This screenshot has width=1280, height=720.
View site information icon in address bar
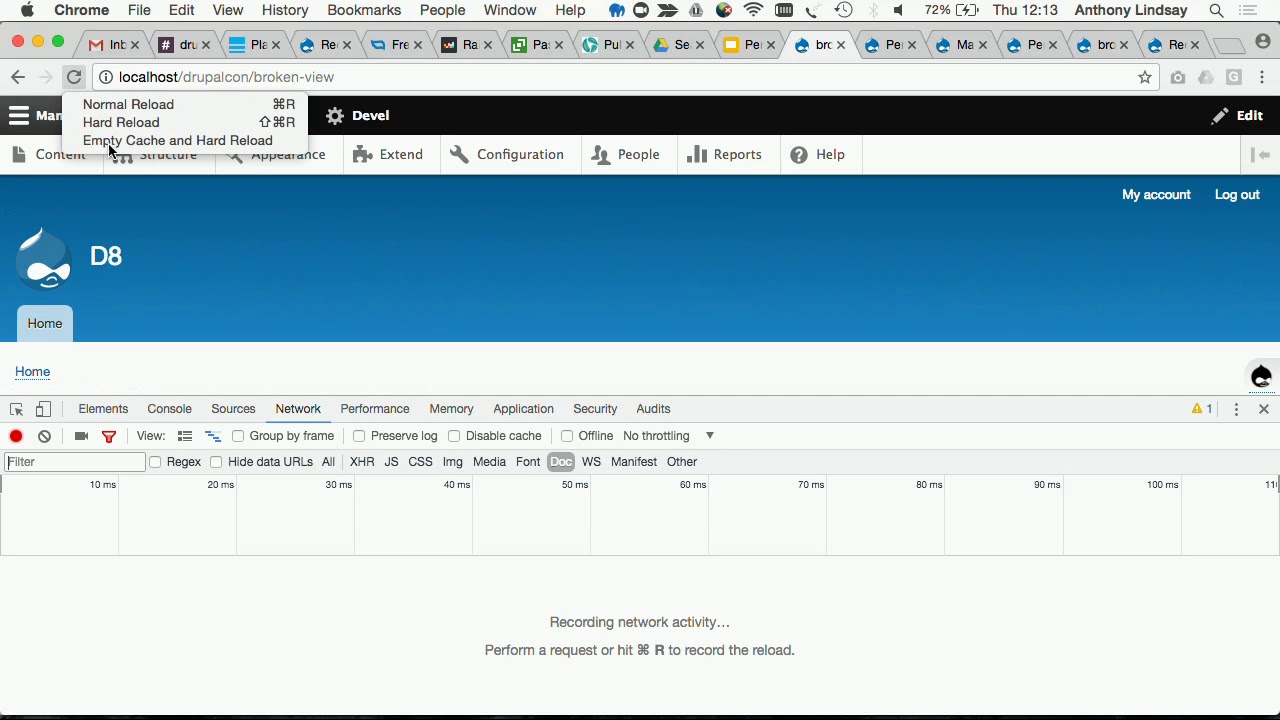(105, 77)
